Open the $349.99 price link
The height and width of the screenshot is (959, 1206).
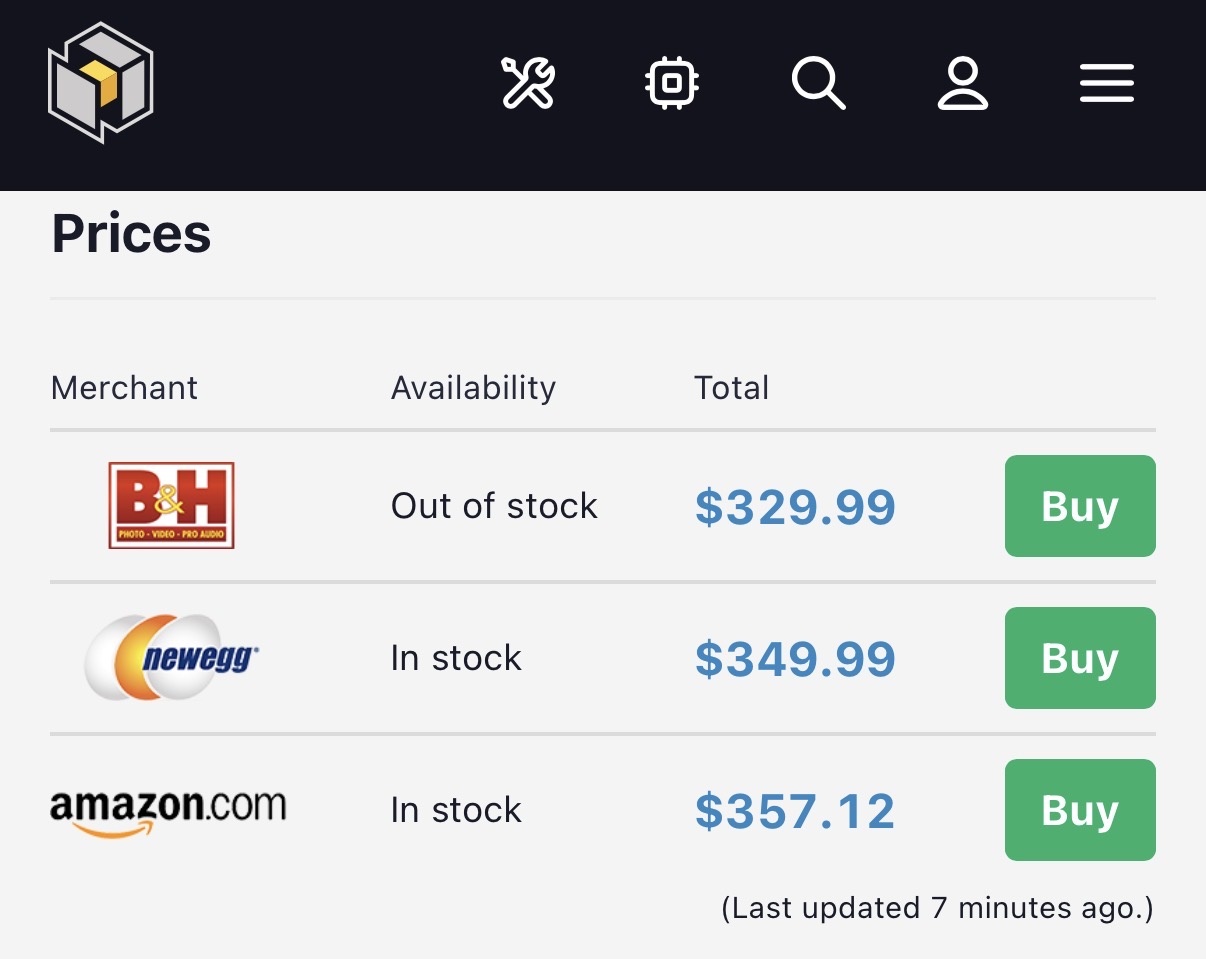pos(795,659)
